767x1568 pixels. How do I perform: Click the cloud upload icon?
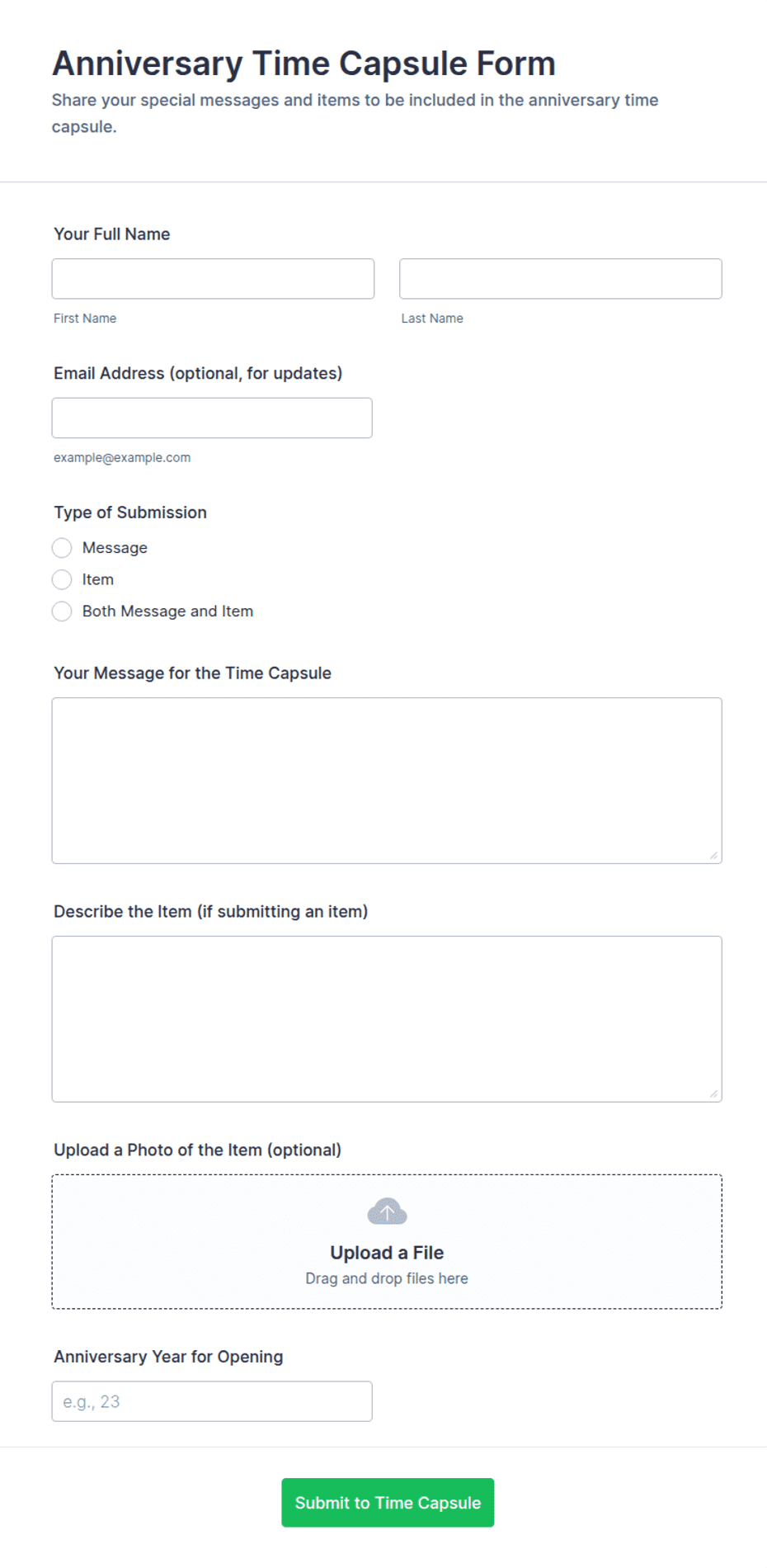(387, 1211)
